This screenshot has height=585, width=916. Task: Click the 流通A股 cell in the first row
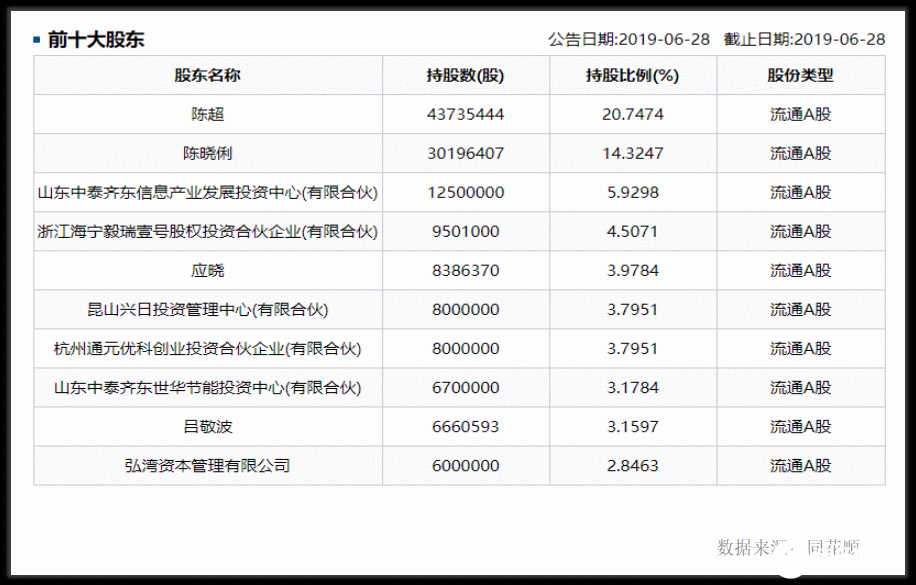tap(800, 114)
